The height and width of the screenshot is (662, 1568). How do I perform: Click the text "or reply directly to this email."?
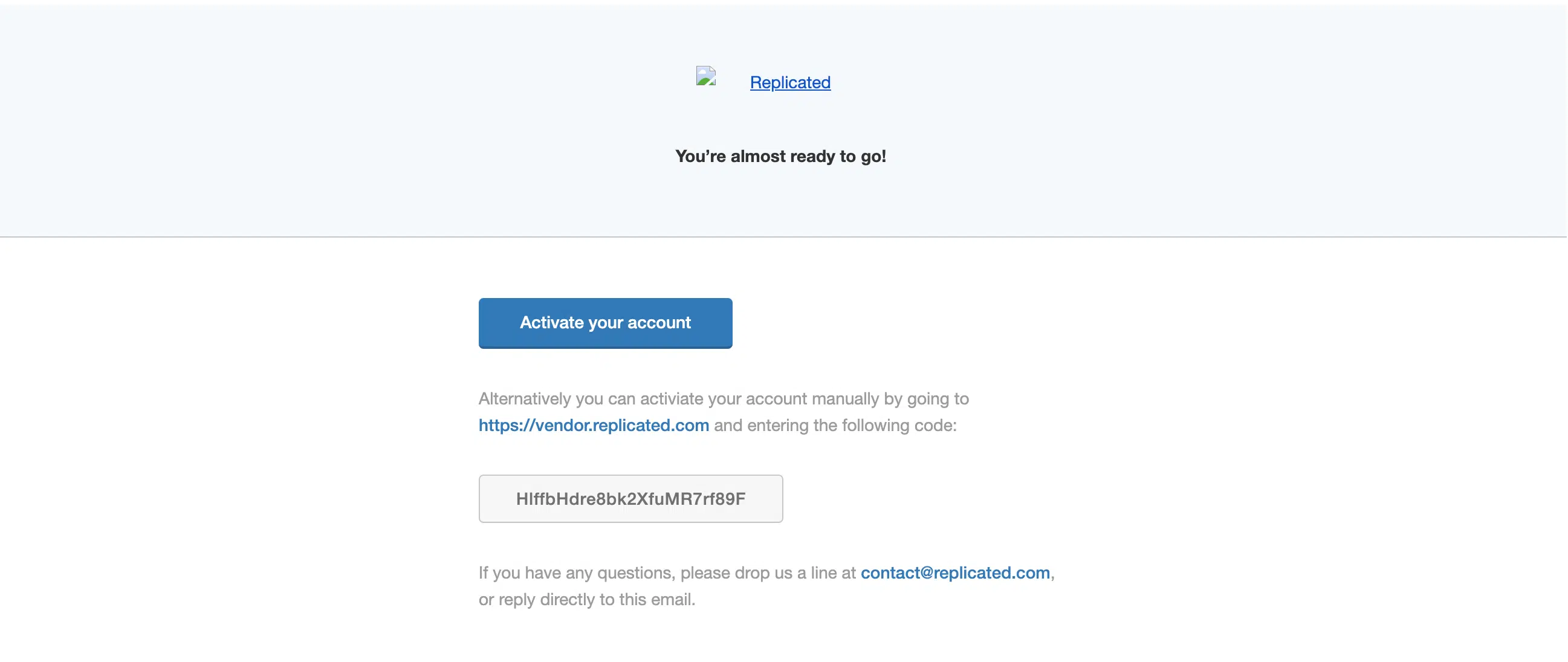[x=587, y=599]
